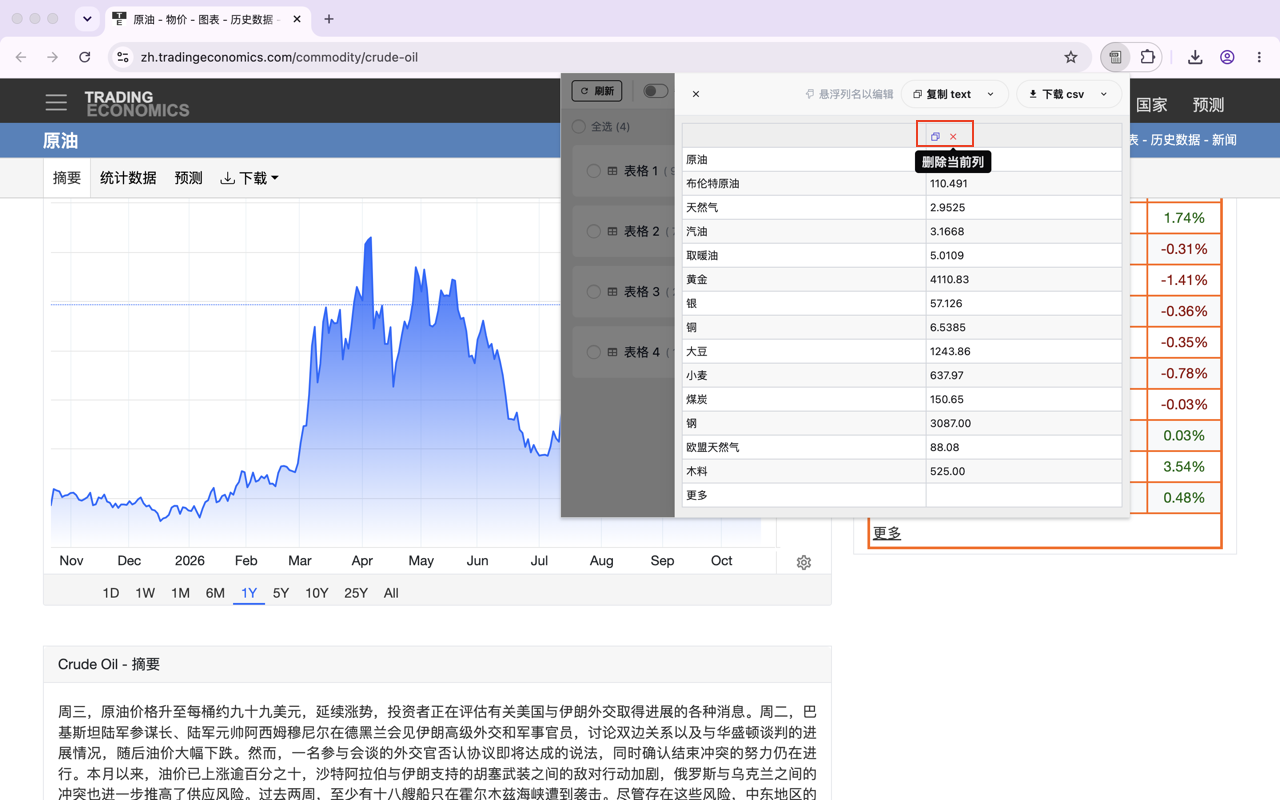The height and width of the screenshot is (800, 1280).
Task: Click the table extractor extension icon
Action: coord(1115,57)
